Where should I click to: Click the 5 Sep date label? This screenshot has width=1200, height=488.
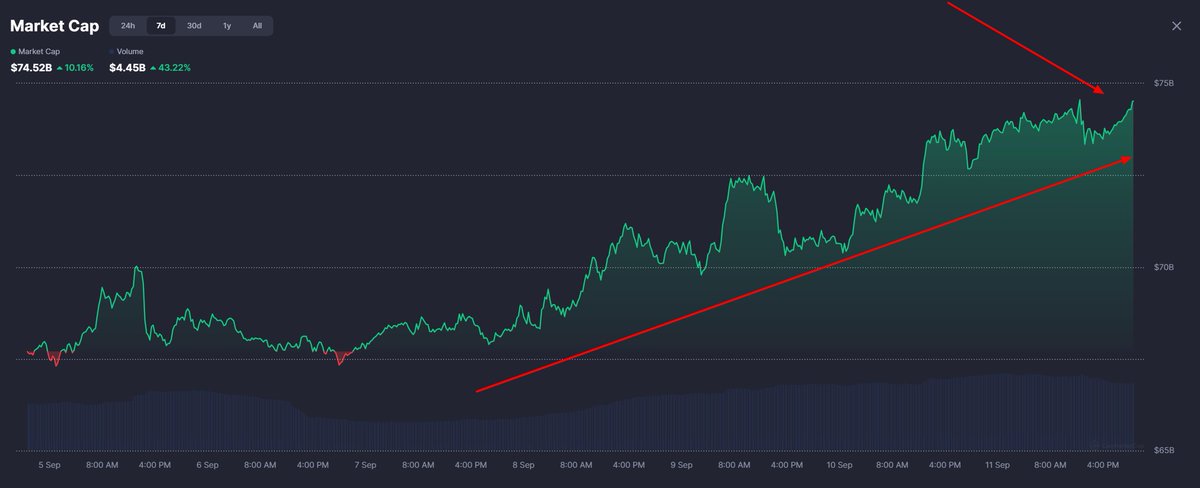coord(50,465)
